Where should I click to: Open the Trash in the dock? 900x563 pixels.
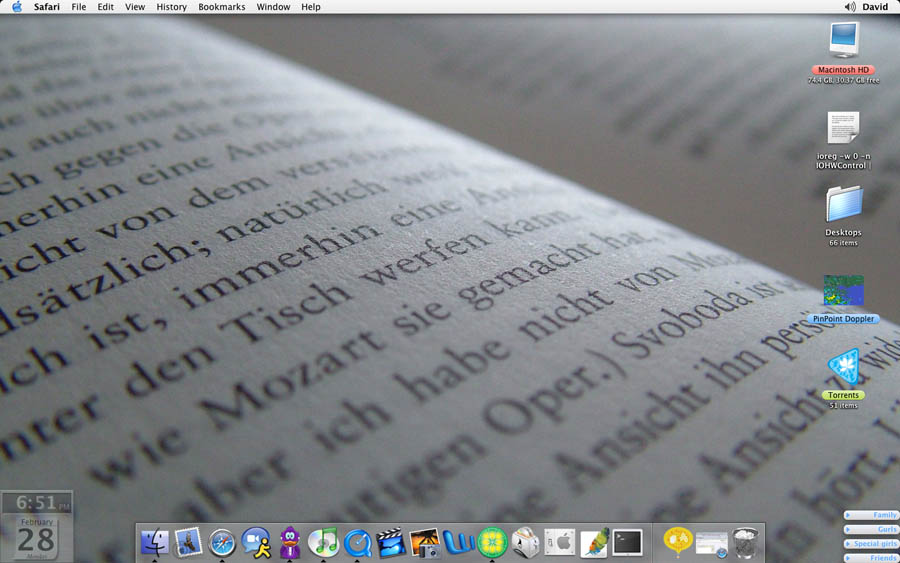coord(745,542)
